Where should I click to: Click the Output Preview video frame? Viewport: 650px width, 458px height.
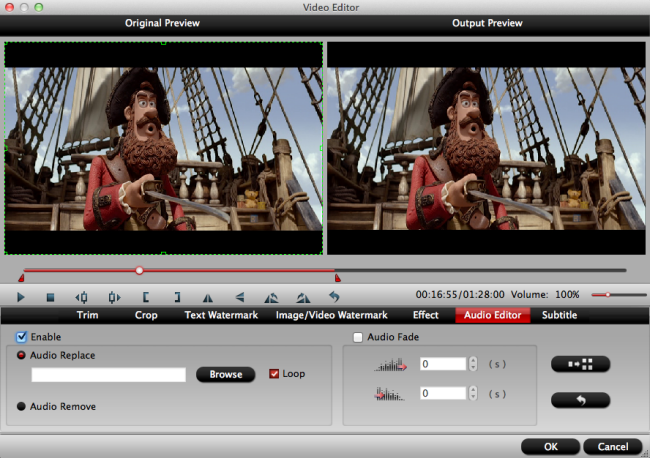pyautogui.click(x=486, y=148)
